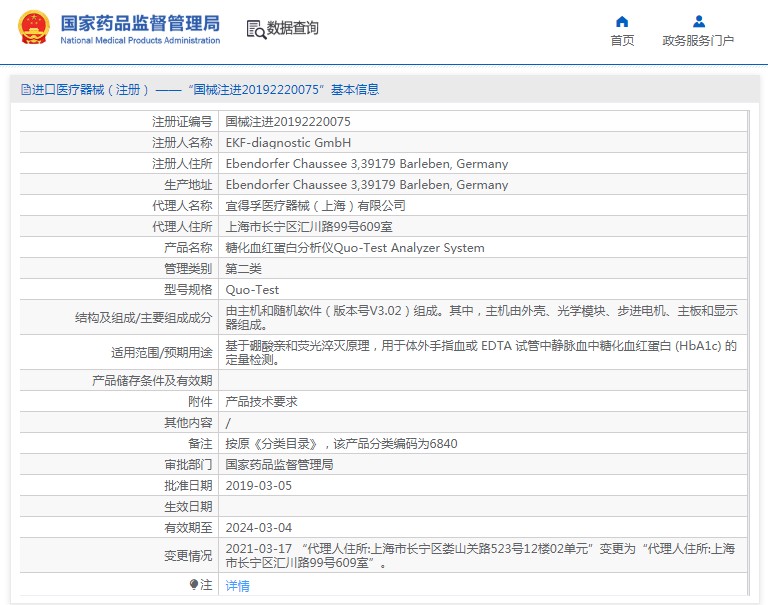This screenshot has width=768, height=605.
Task: Click the 数据查询 heading text
Action: click(292, 29)
